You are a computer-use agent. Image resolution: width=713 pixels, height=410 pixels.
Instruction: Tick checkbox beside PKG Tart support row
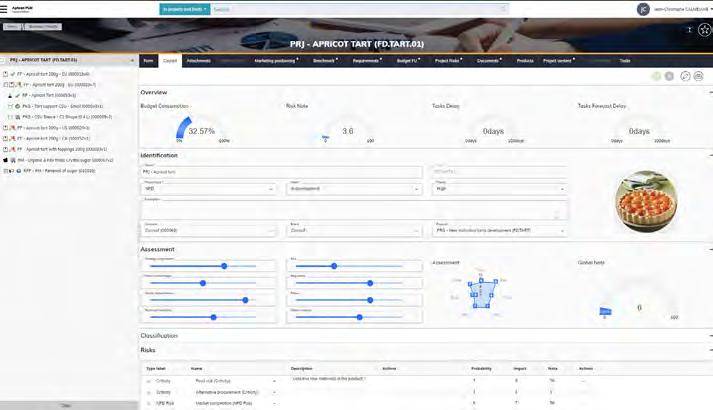pyautogui.click(x=10, y=106)
